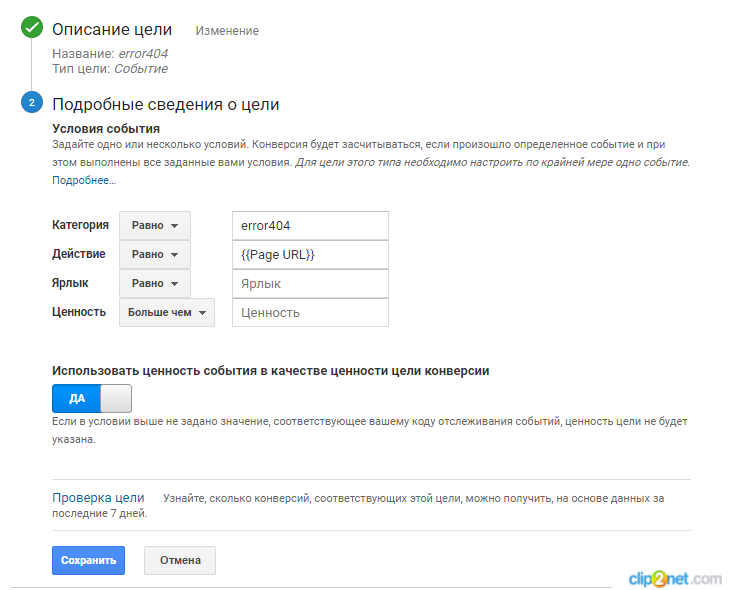Image resolution: width=737 pixels, height=590 pixels.
Task: Click the step 2 circle icon
Action: pyautogui.click(x=32, y=102)
